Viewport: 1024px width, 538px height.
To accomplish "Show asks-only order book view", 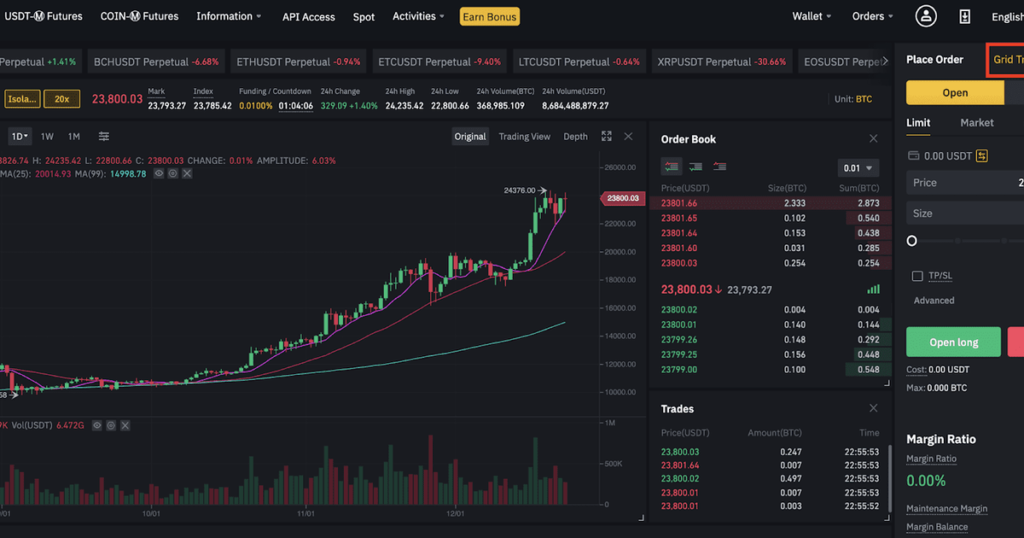I will pyautogui.click(x=720, y=166).
